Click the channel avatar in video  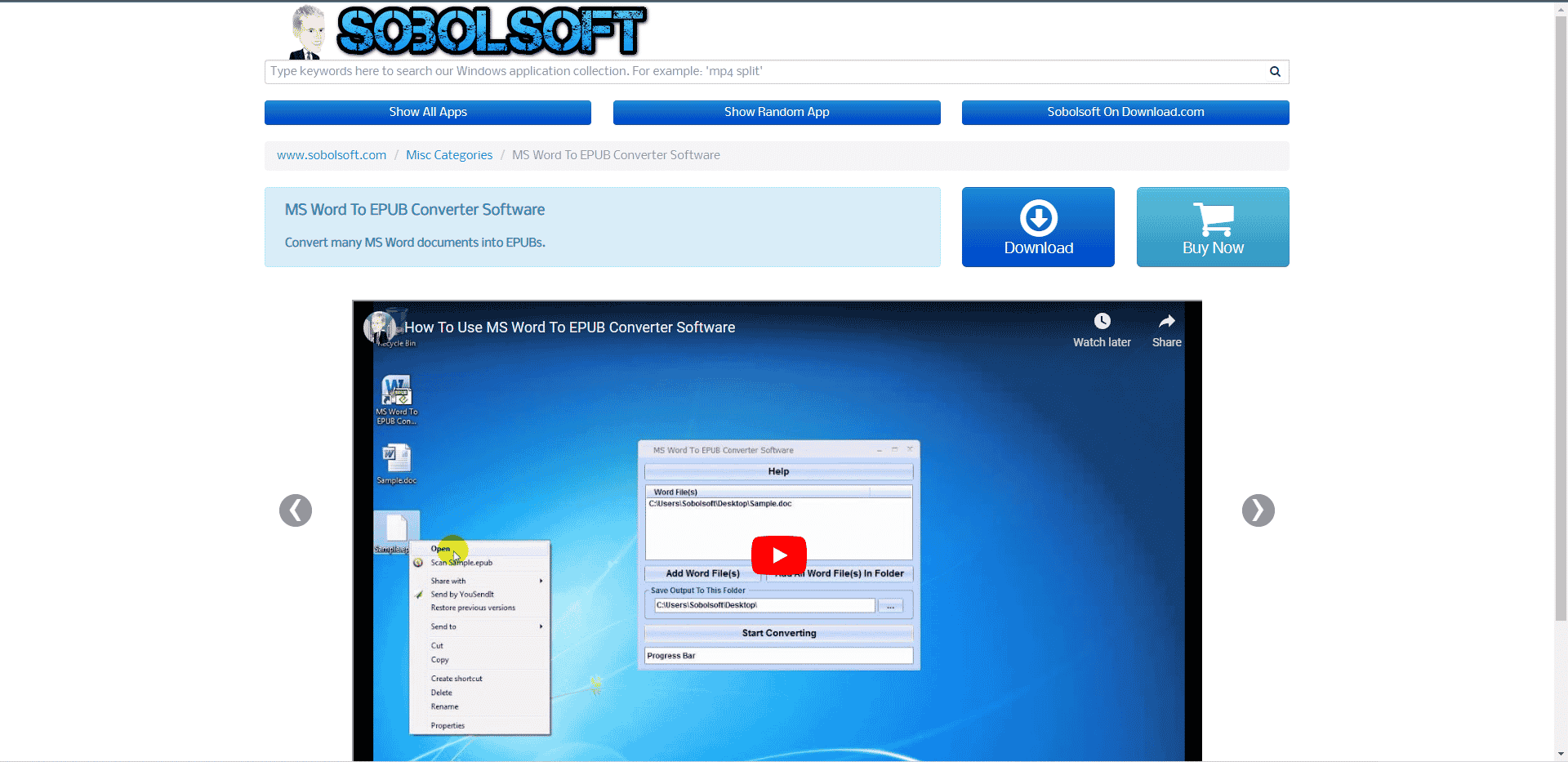(x=380, y=328)
